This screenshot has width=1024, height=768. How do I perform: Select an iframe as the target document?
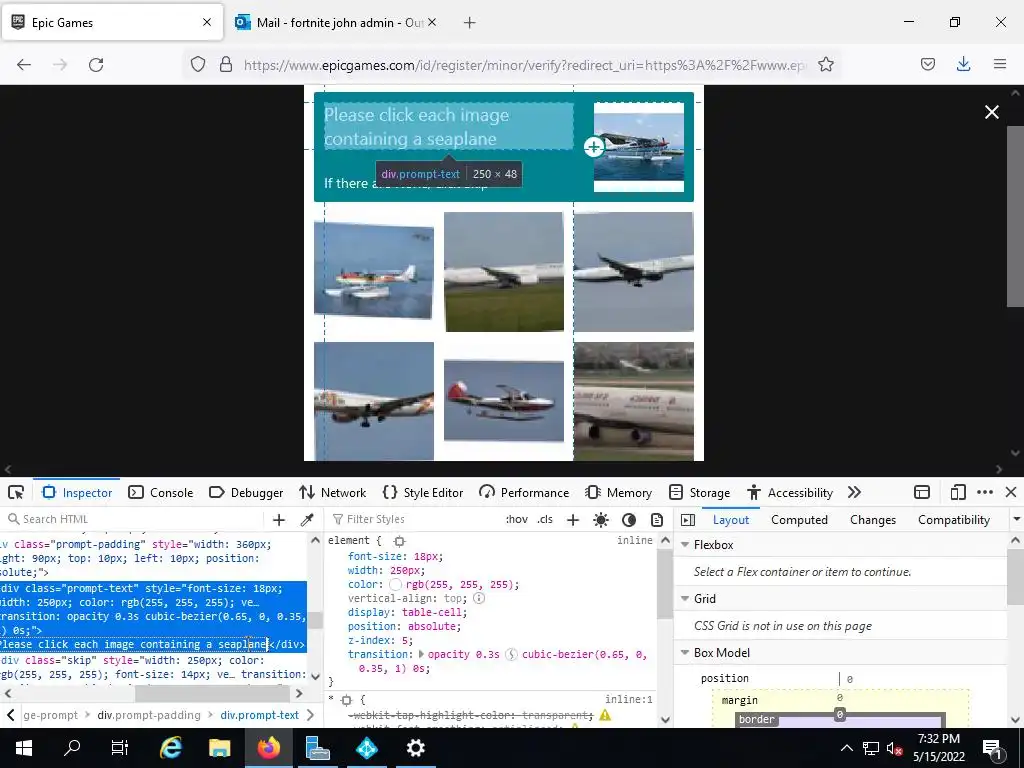921,492
